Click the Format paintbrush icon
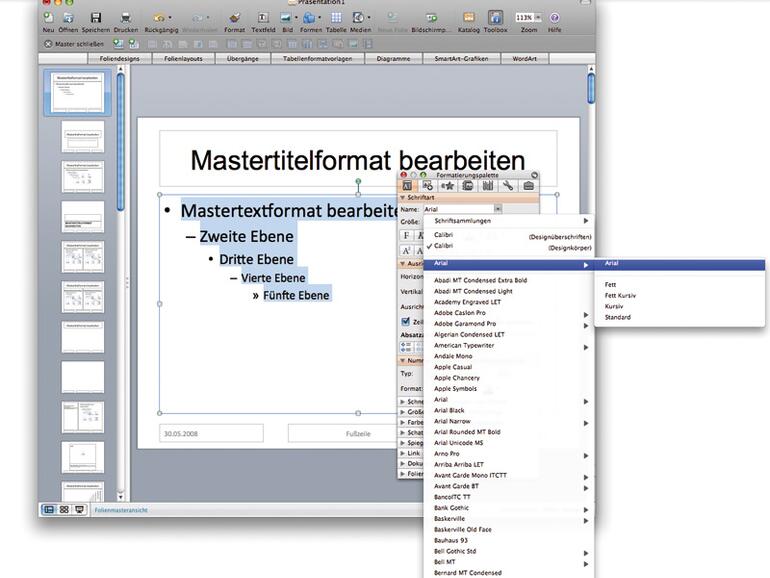Screen dimensions: 770x578 [x=234, y=18]
